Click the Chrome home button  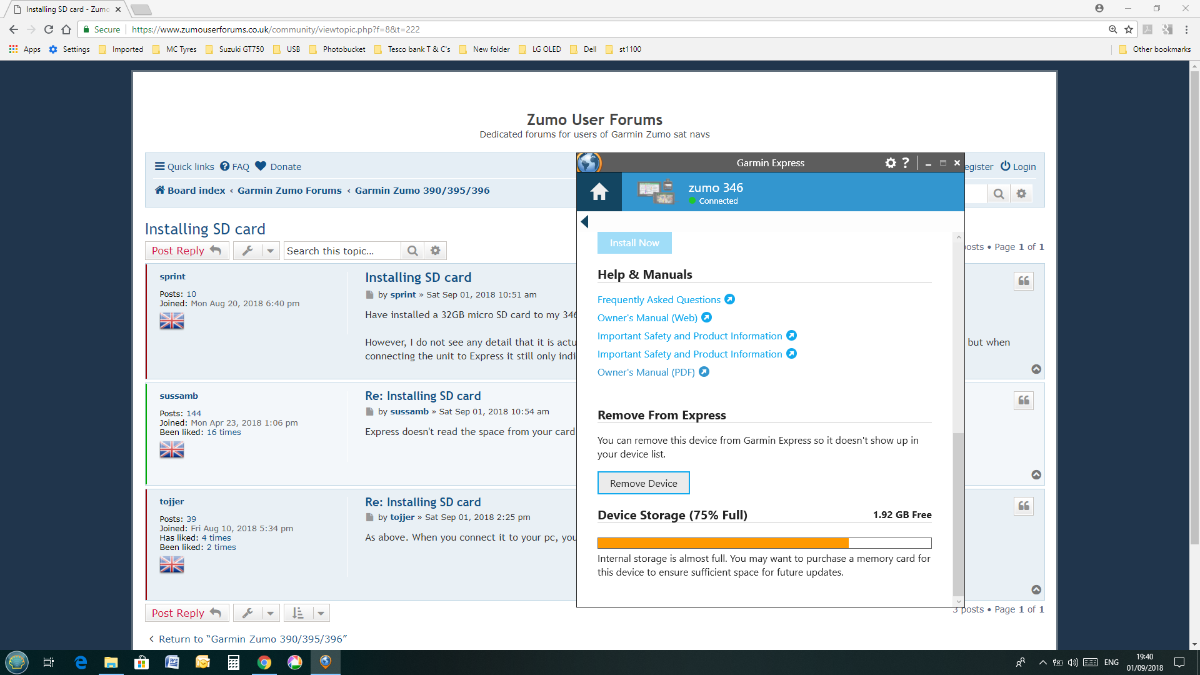(66, 30)
